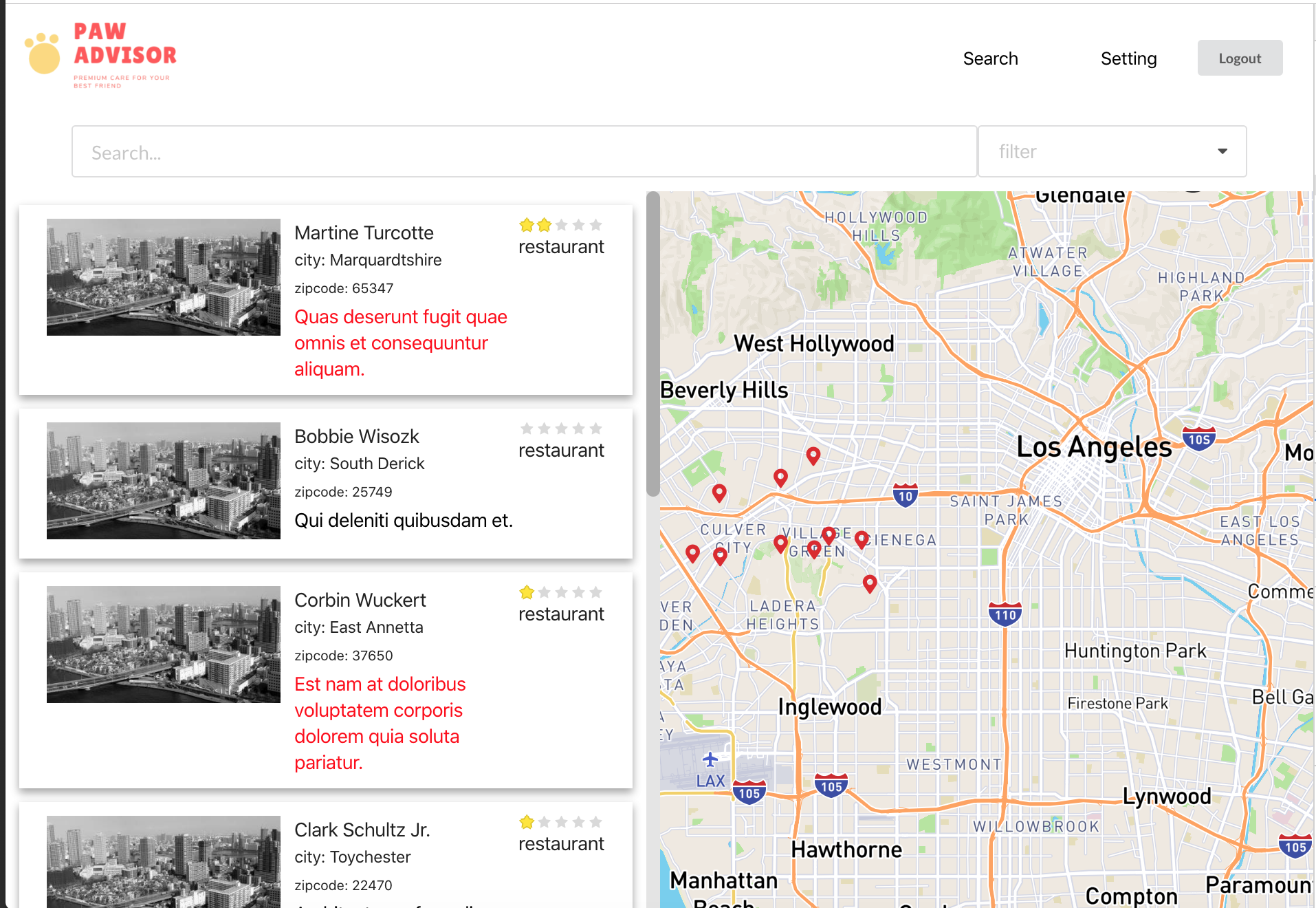Select the Corbin Wuckert listing name

[x=360, y=600]
